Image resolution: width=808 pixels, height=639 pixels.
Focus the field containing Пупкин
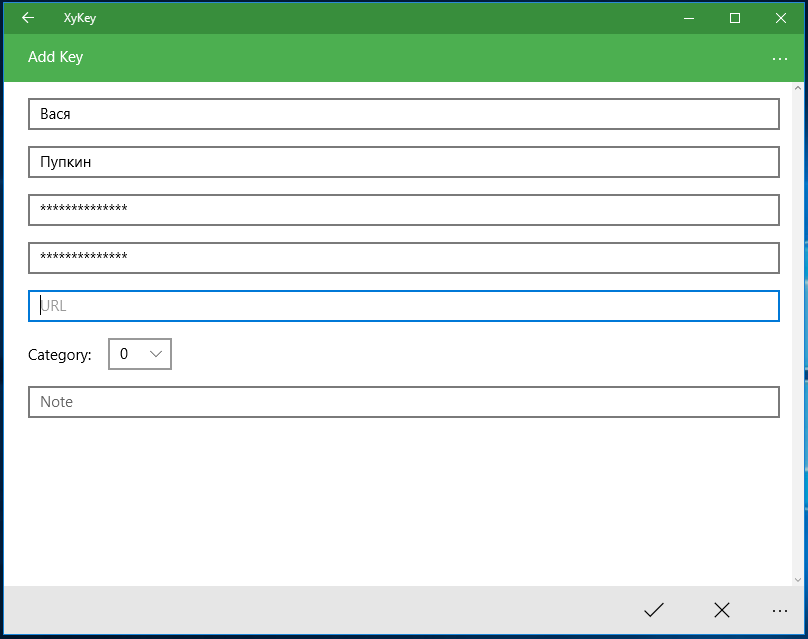403,162
